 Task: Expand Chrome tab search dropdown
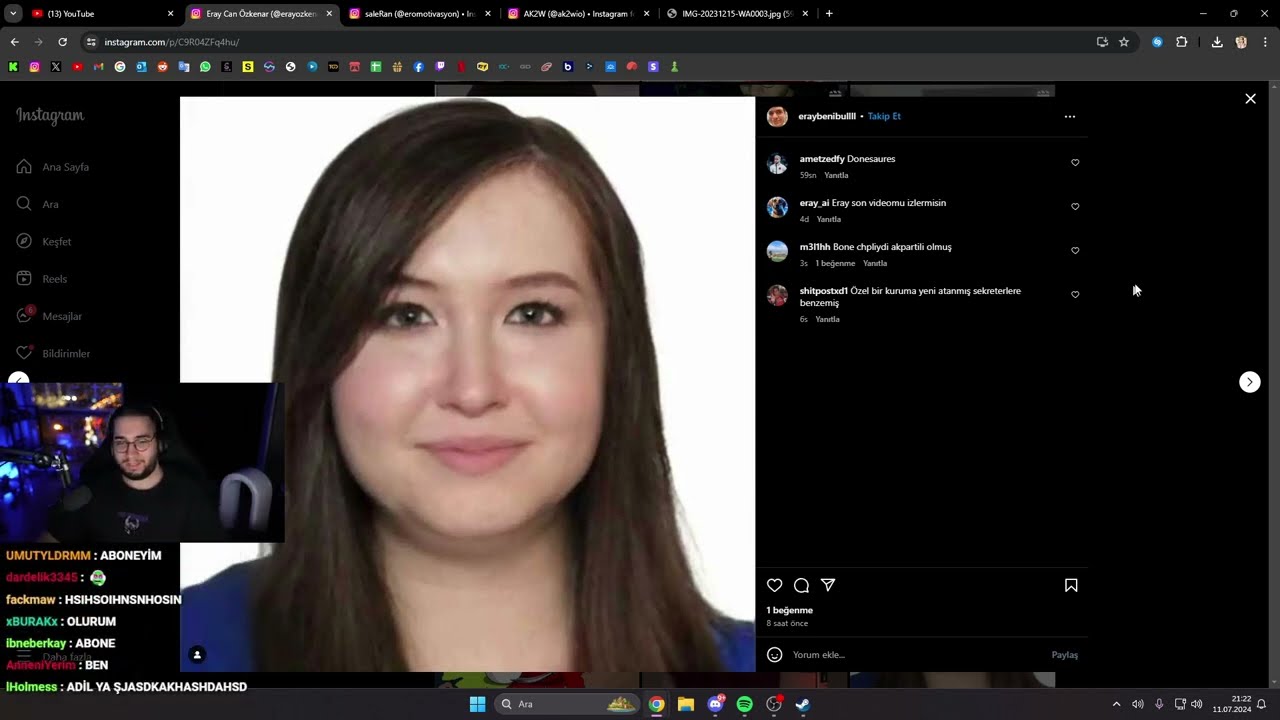pos(13,14)
